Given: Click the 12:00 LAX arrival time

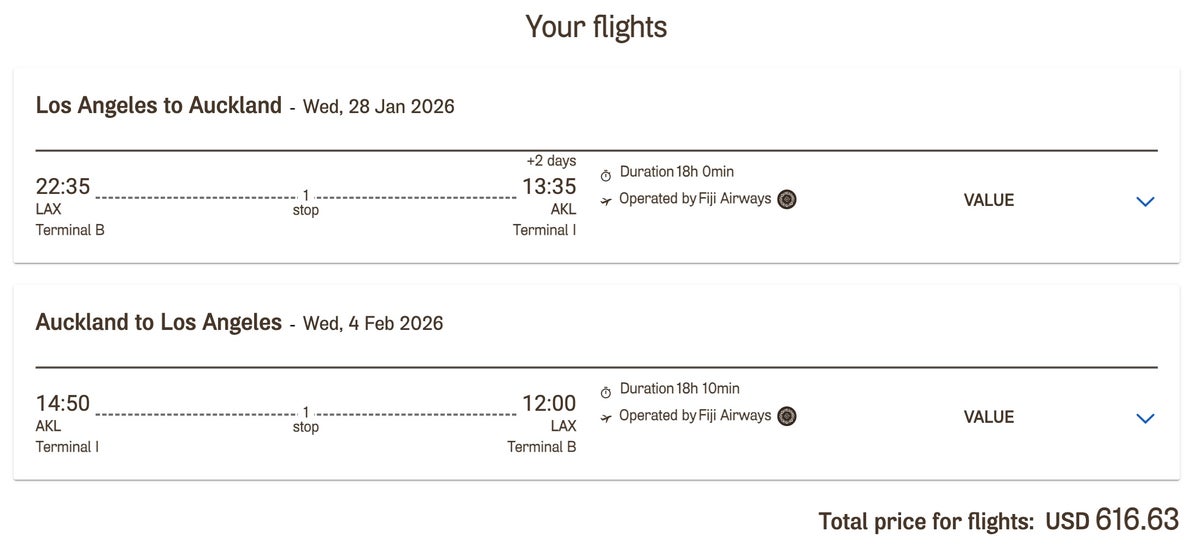Looking at the screenshot, I should click(x=549, y=404).
